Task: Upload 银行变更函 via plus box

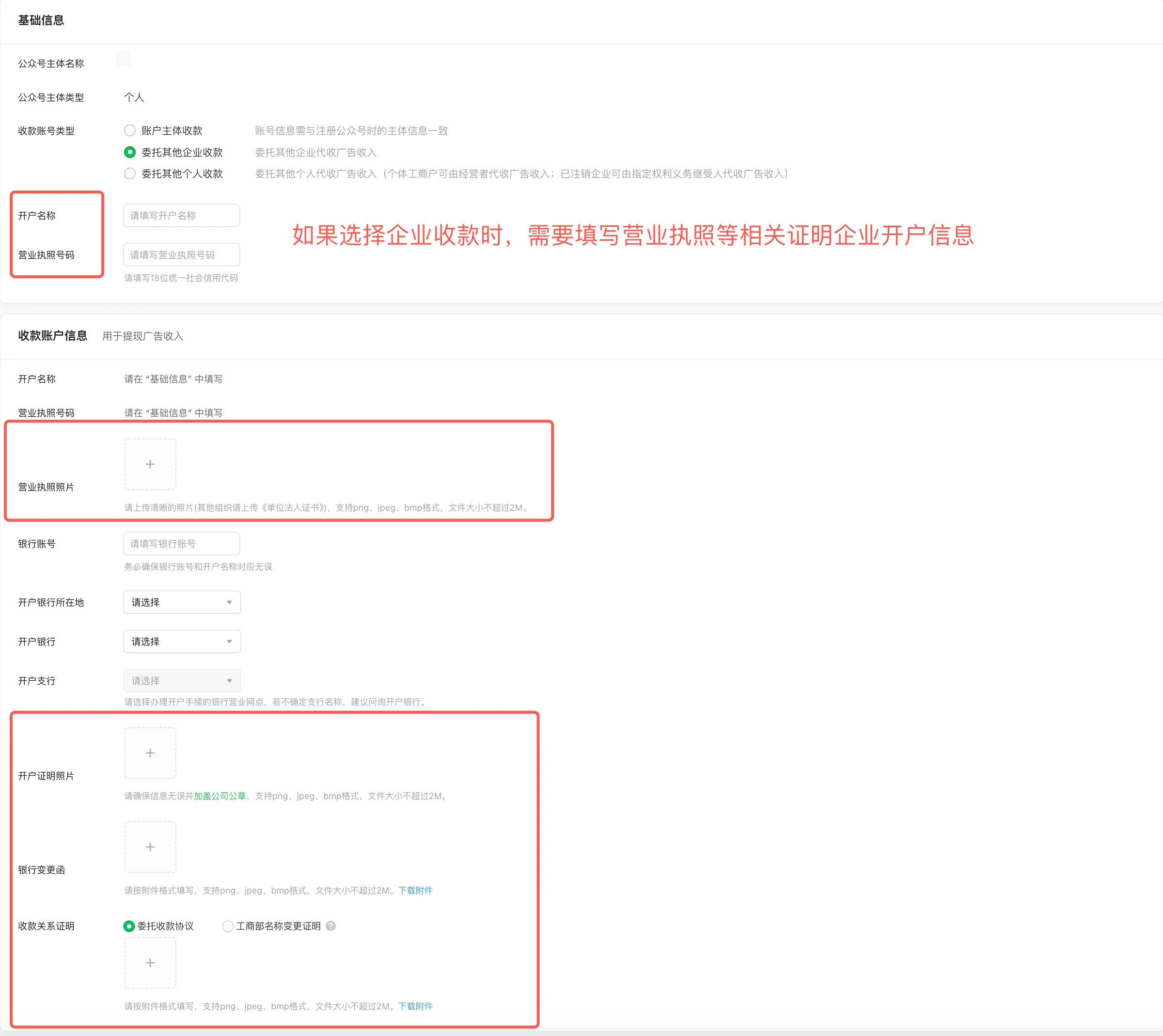Action: pos(150,847)
